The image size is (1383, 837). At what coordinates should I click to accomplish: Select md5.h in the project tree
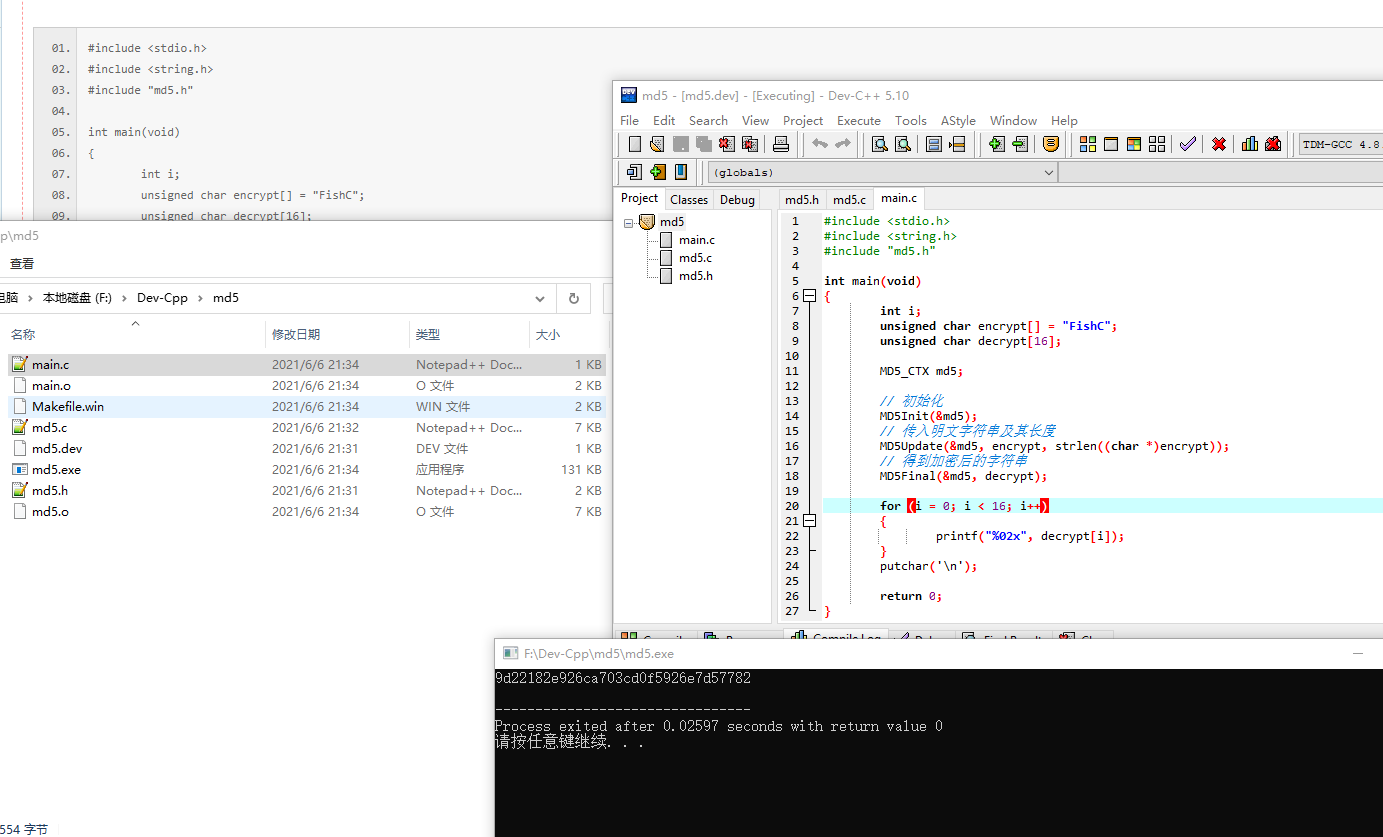pyautogui.click(x=695, y=276)
